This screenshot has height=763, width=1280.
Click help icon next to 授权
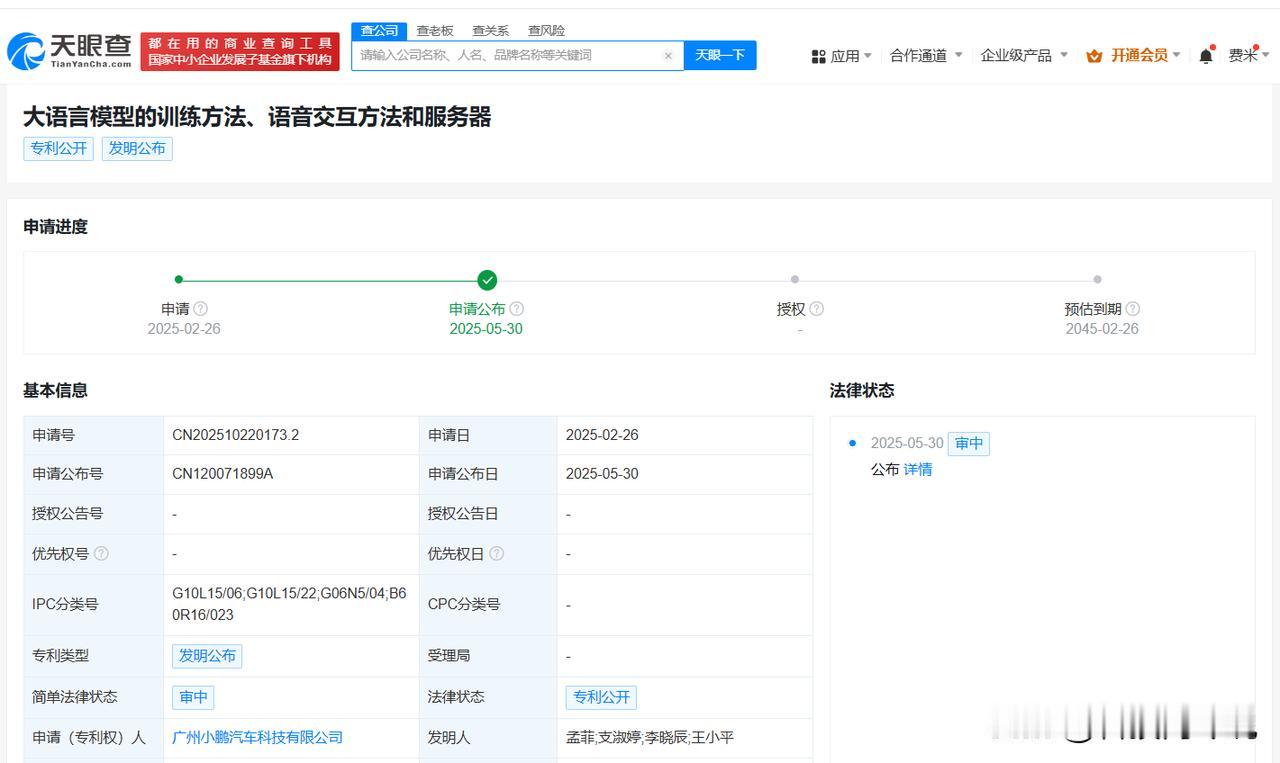pos(816,309)
